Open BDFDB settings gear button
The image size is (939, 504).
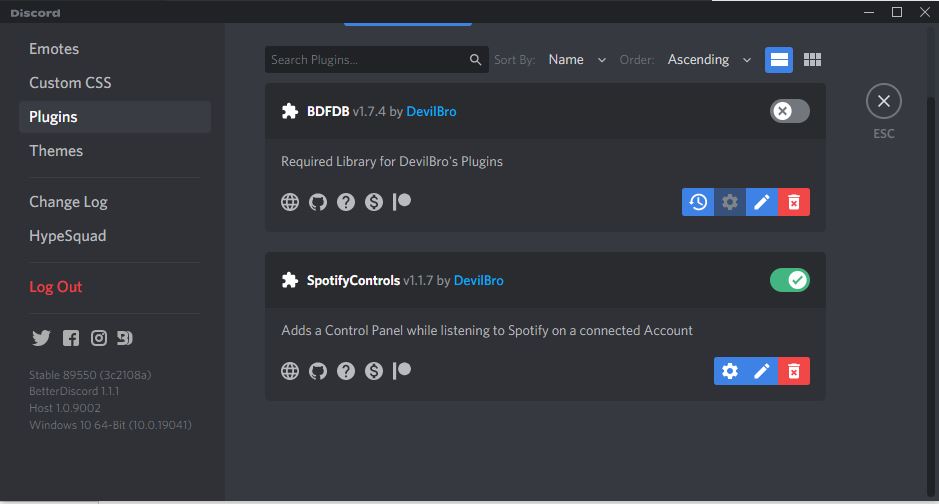click(x=729, y=202)
